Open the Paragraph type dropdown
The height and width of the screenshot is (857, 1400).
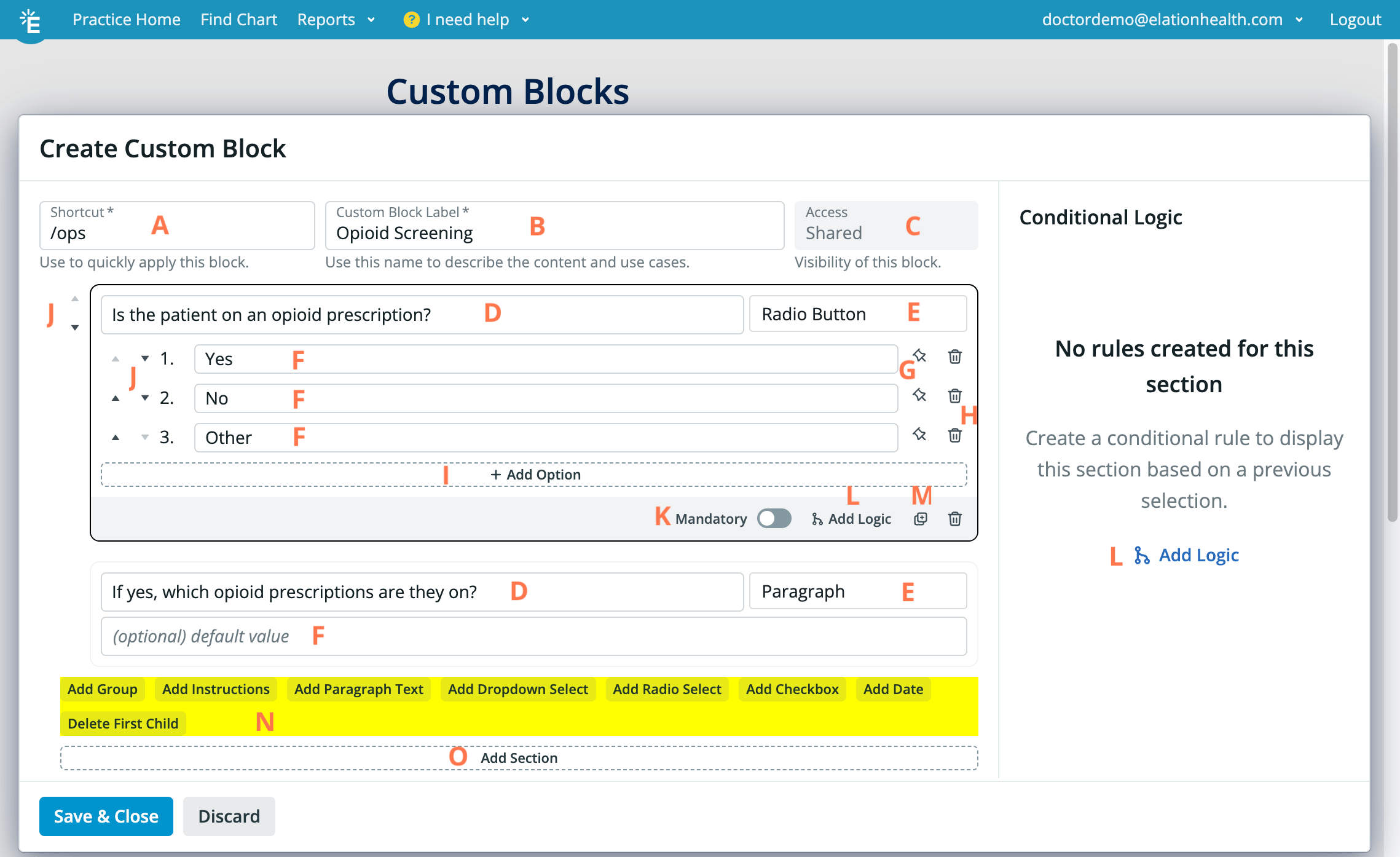(x=858, y=591)
